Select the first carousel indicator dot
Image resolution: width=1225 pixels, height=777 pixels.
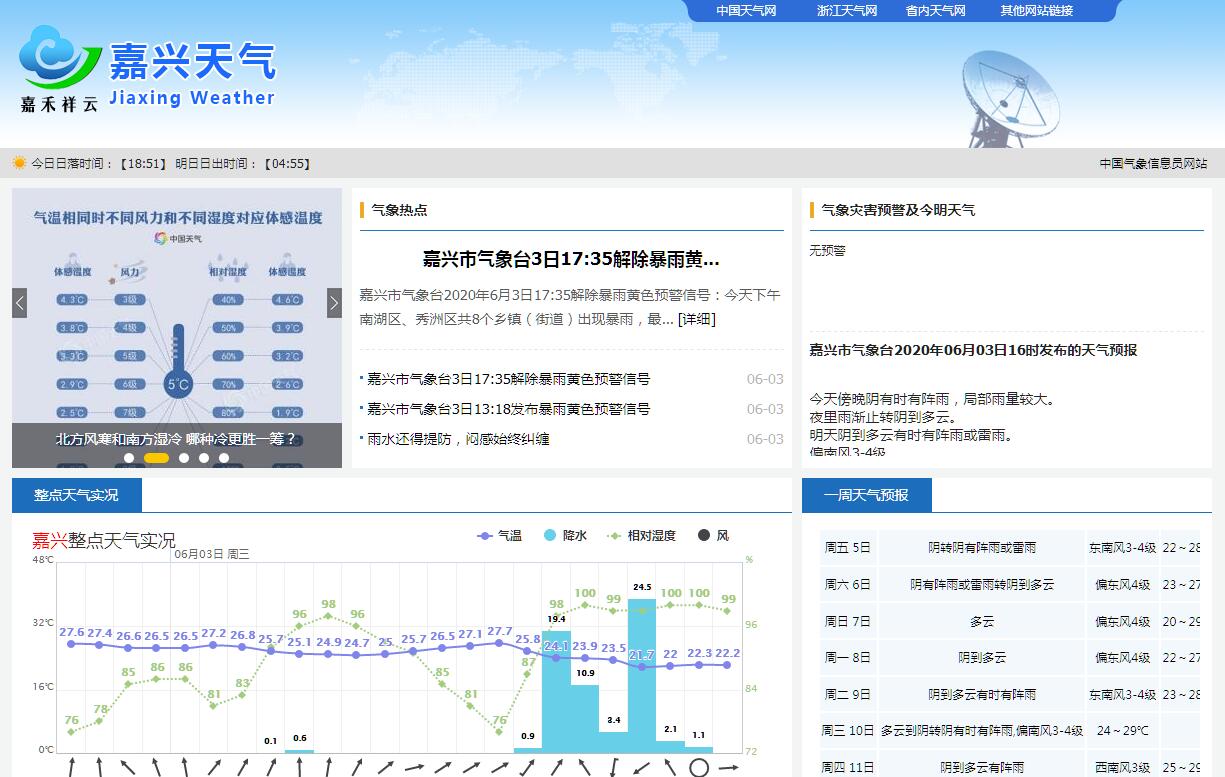[129, 458]
